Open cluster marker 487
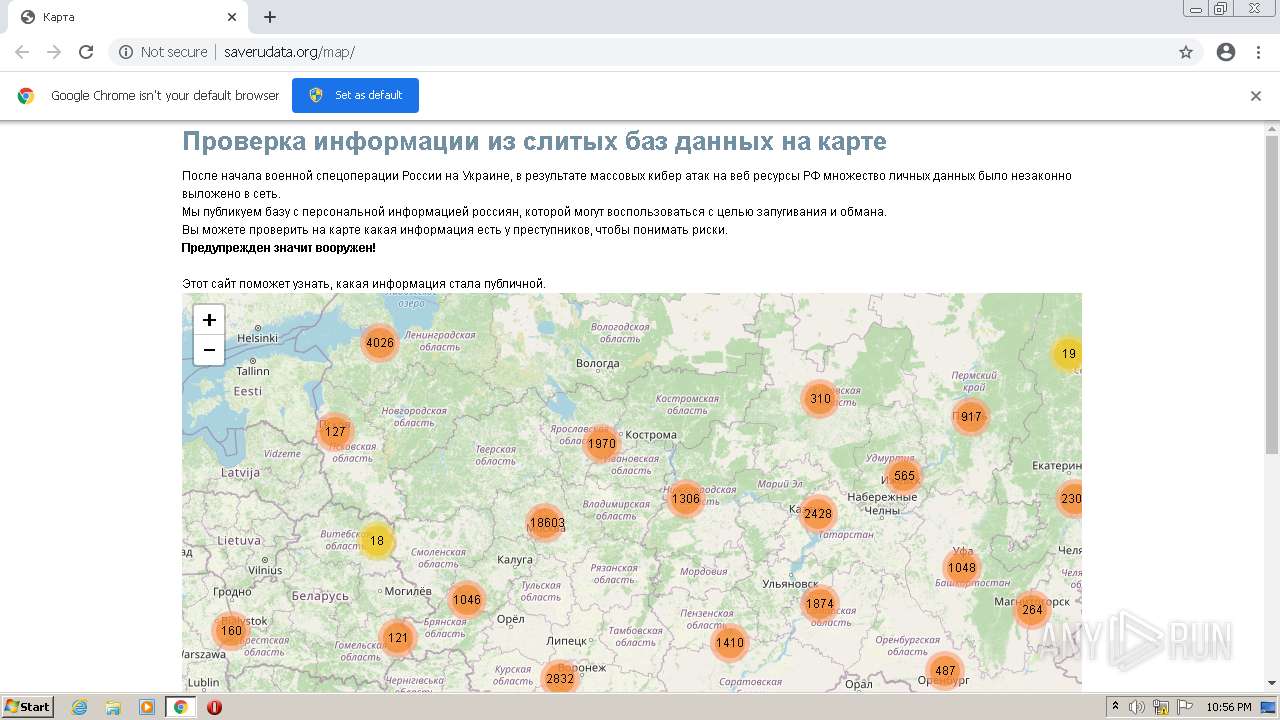This screenshot has height=720, width=1280. 945,671
